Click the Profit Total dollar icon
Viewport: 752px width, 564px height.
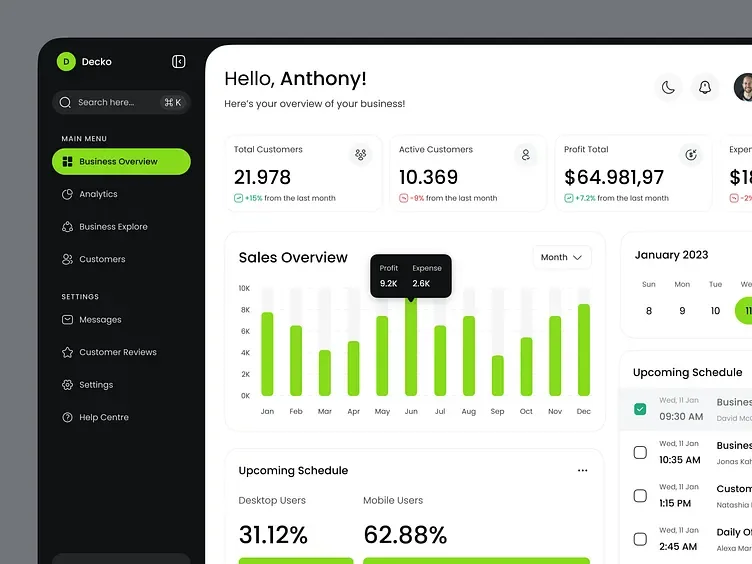(691, 154)
